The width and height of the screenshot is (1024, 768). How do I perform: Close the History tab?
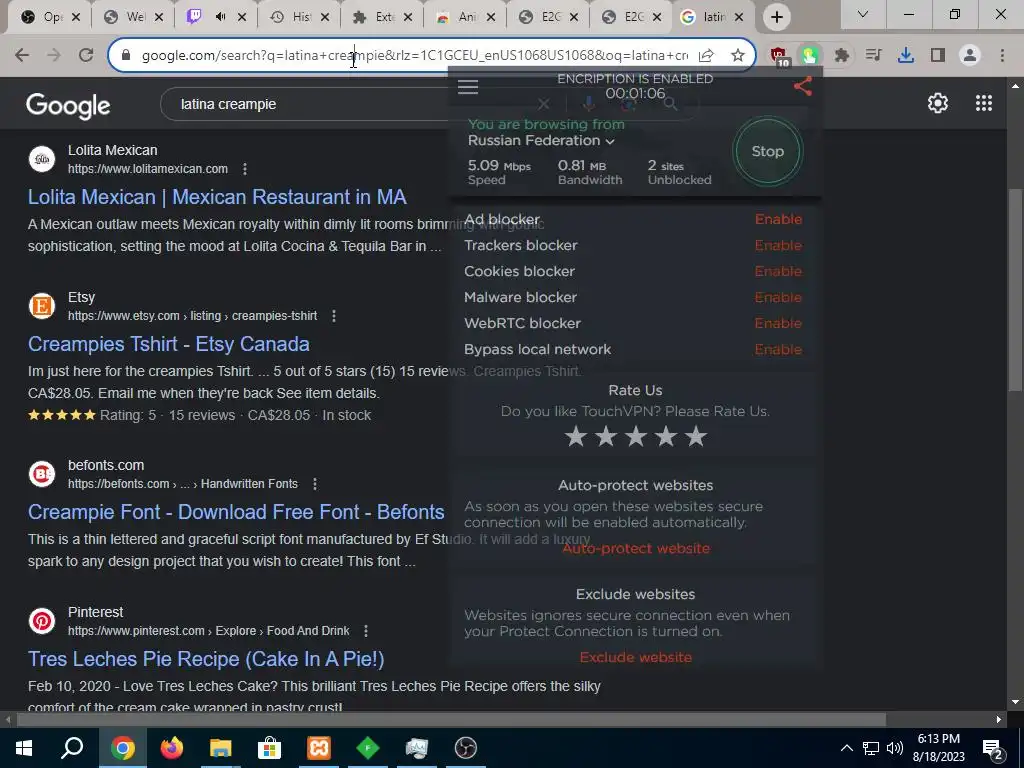coord(325,18)
